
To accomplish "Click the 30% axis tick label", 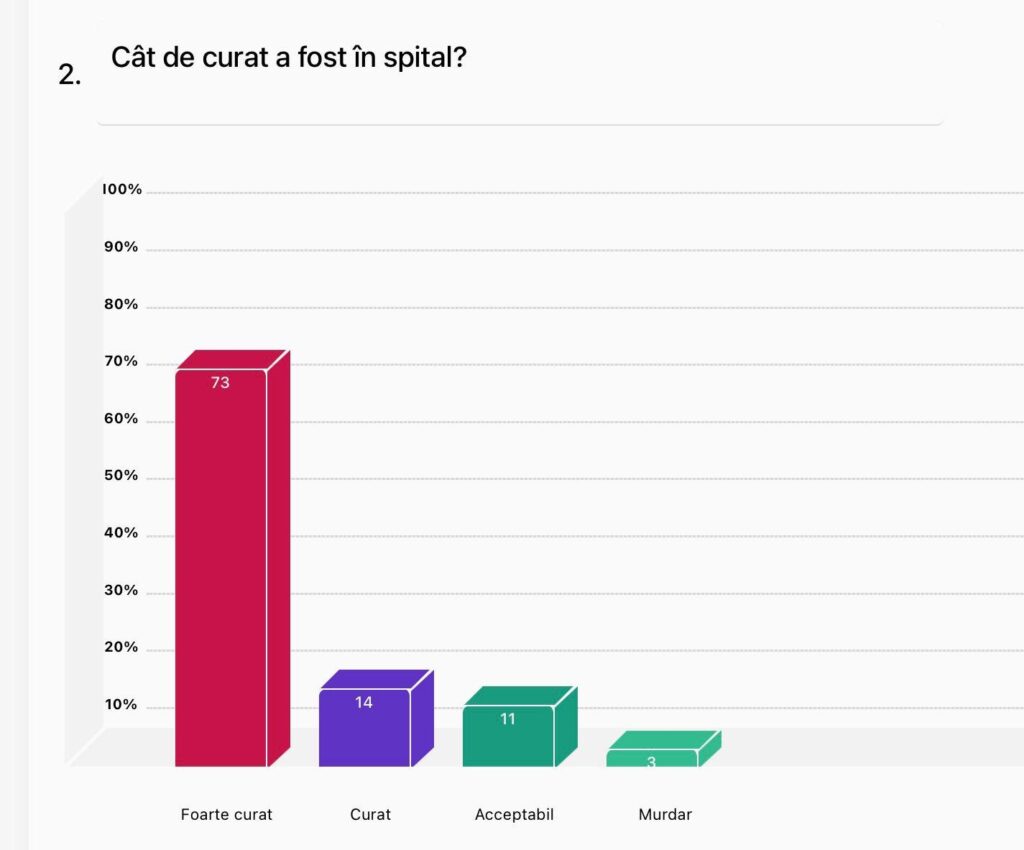I will coord(121,590).
